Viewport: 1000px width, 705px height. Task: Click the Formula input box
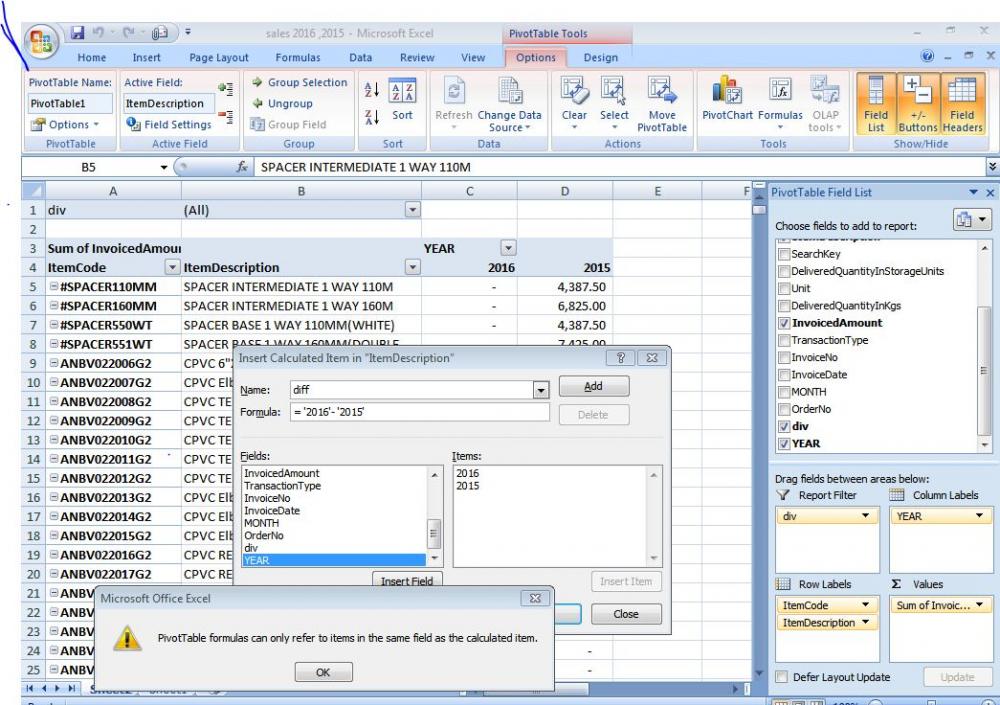coord(420,412)
